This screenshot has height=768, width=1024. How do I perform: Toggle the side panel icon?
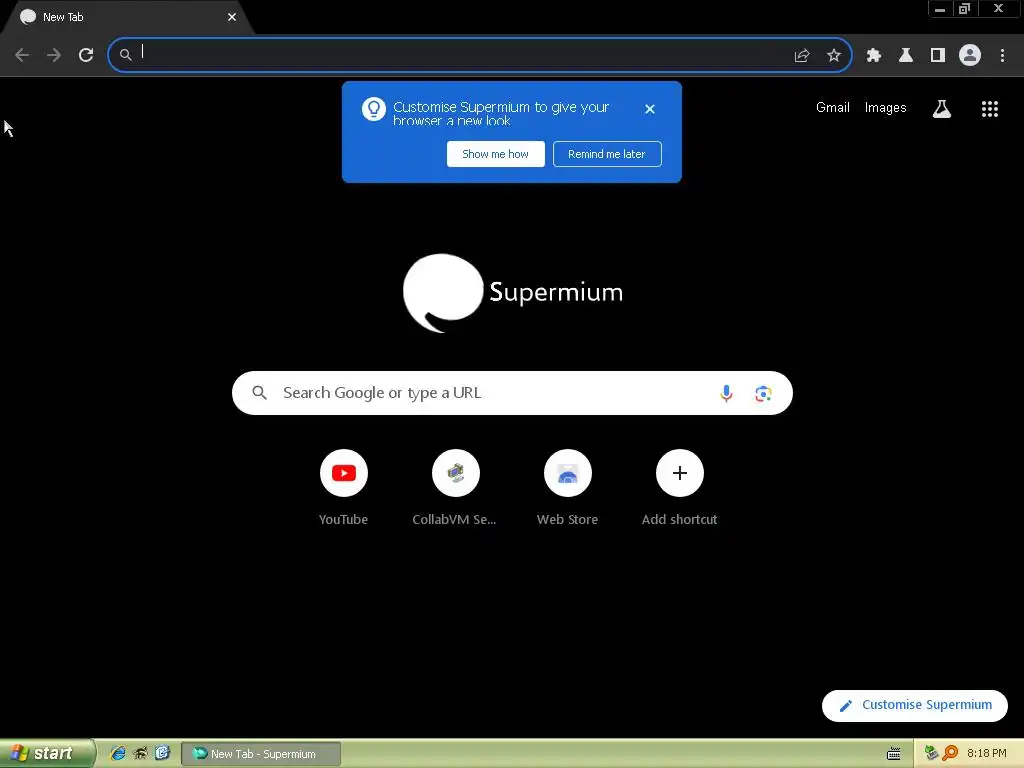(x=938, y=56)
